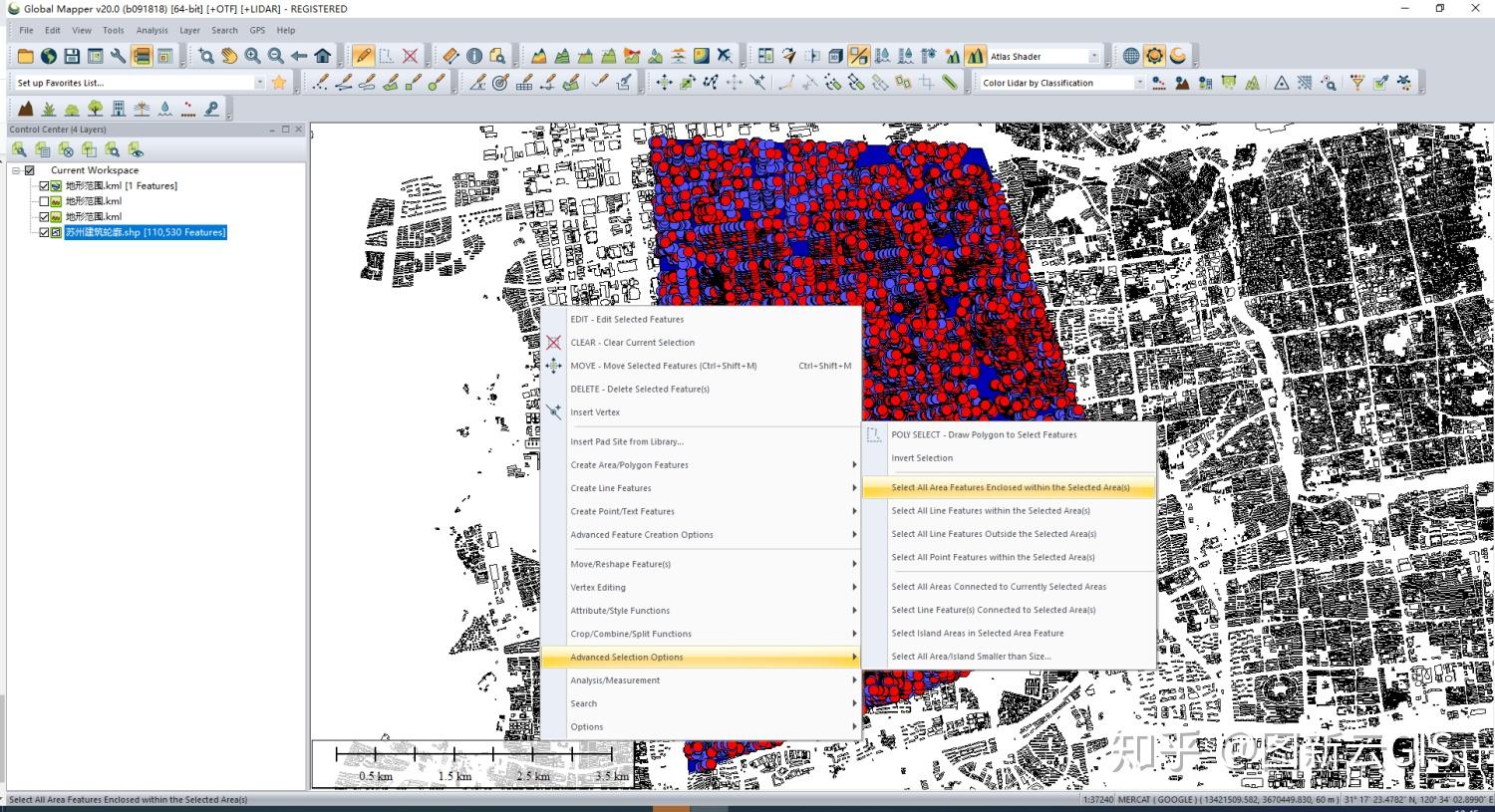Click Invert Selection in the submenu
Screen dimensions: 1495x812
pyautogui.click(x=922, y=458)
